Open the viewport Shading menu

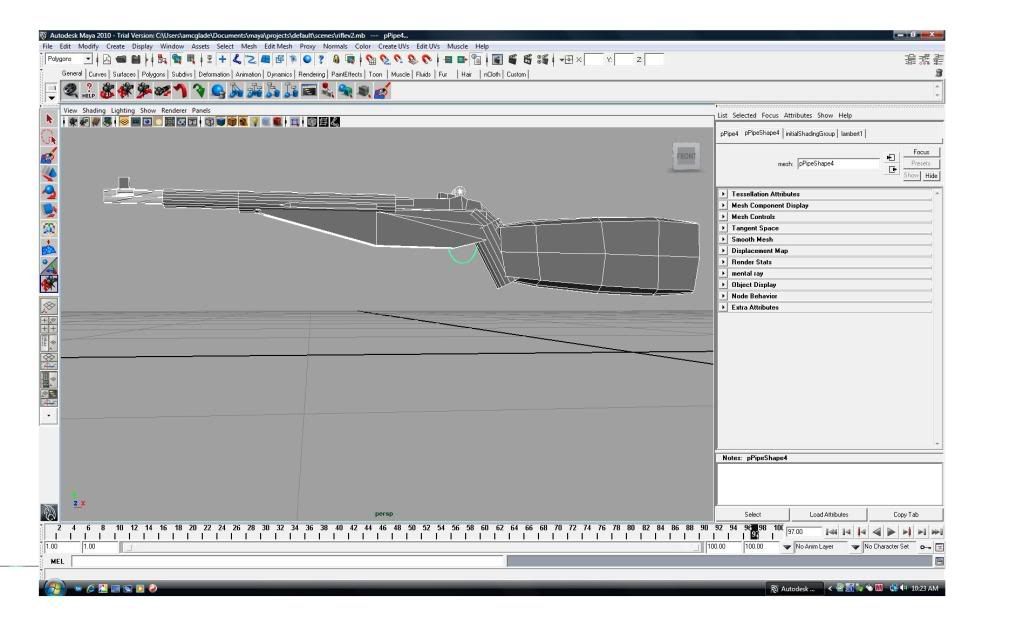click(93, 111)
